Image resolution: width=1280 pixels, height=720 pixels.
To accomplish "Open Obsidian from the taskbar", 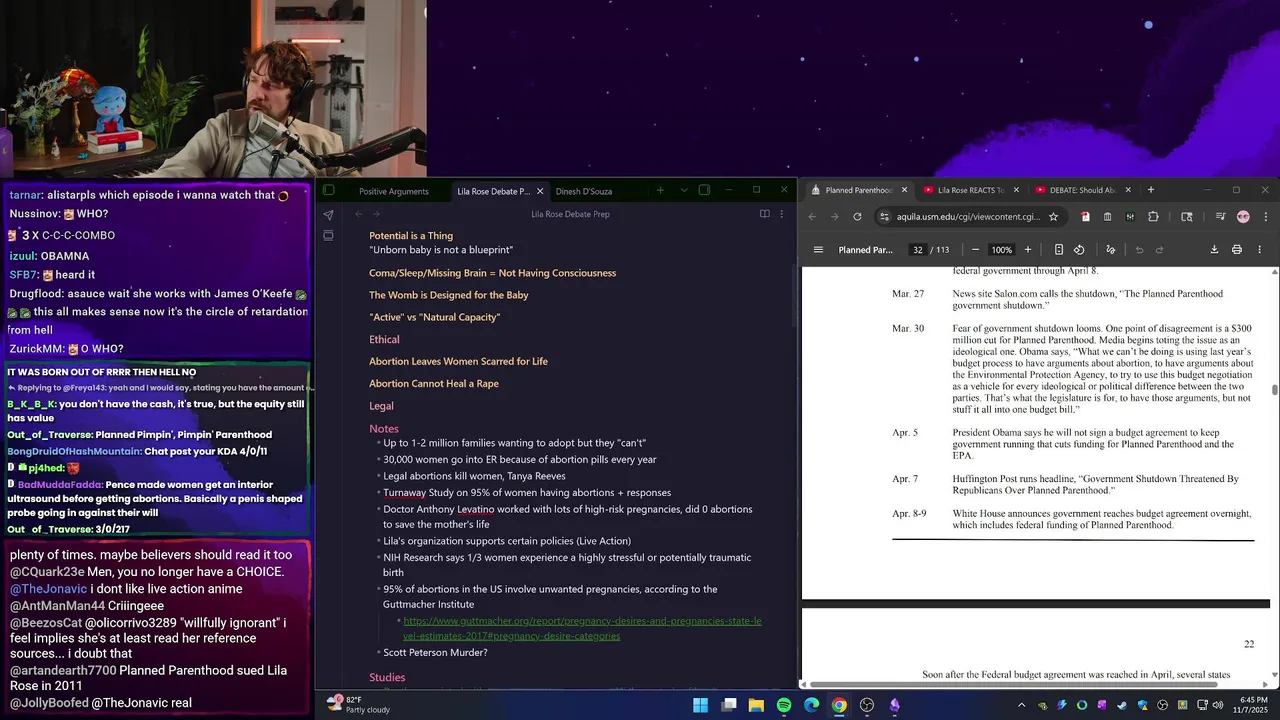I will [895, 705].
